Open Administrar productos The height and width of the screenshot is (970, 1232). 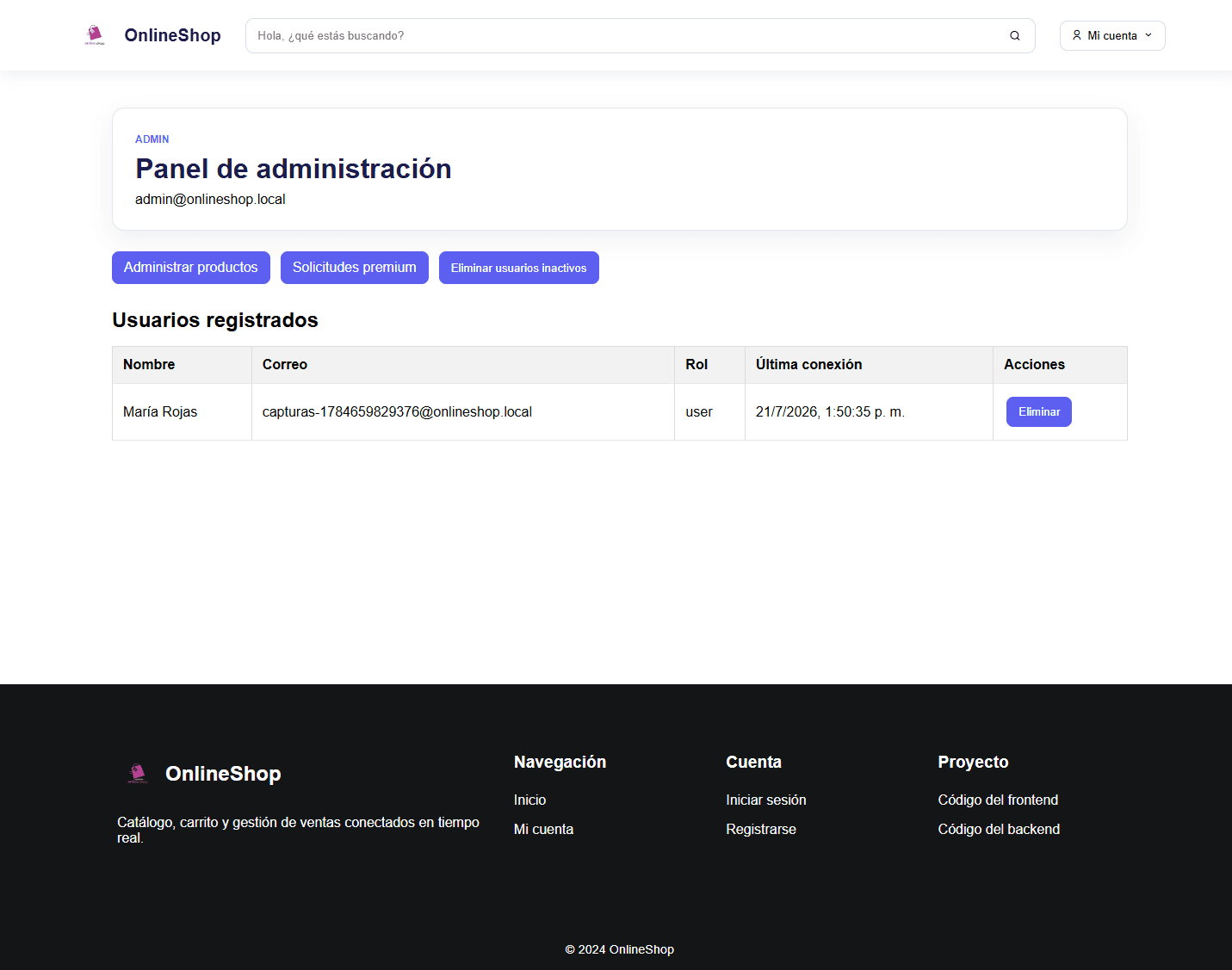click(191, 268)
